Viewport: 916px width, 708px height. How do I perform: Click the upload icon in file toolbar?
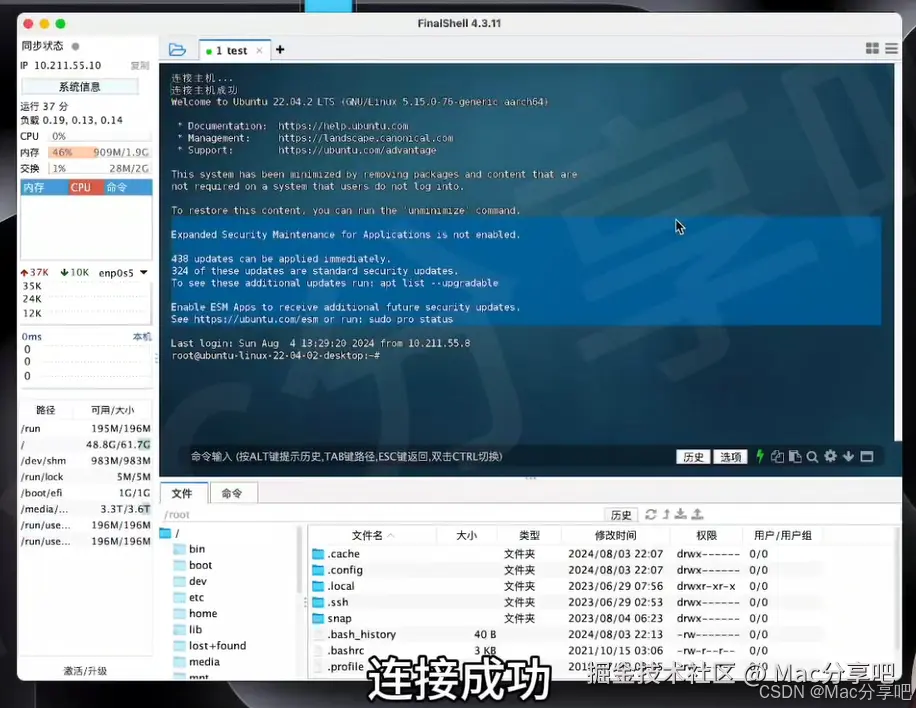(x=698, y=514)
